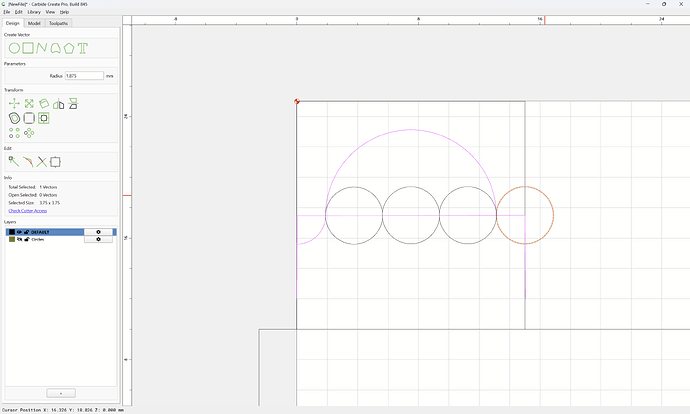The image size is (690, 414).
Task: Toggle visibility of the DEFAULT layer
Action: [x=19, y=232]
